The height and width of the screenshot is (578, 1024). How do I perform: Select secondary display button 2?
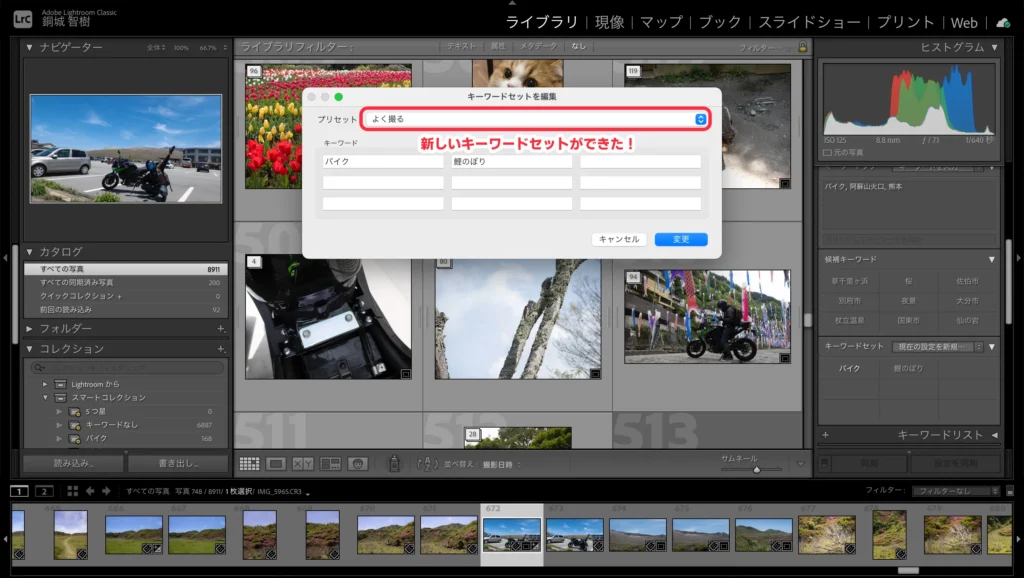(x=44, y=491)
